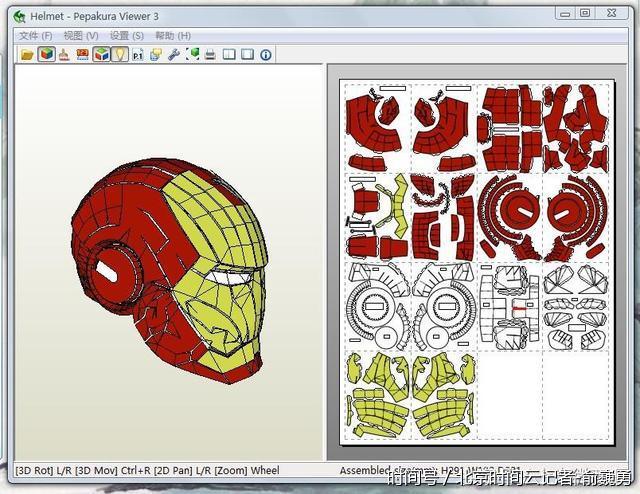
Task: Minimize the Pepakura Viewer window
Action: (565, 13)
